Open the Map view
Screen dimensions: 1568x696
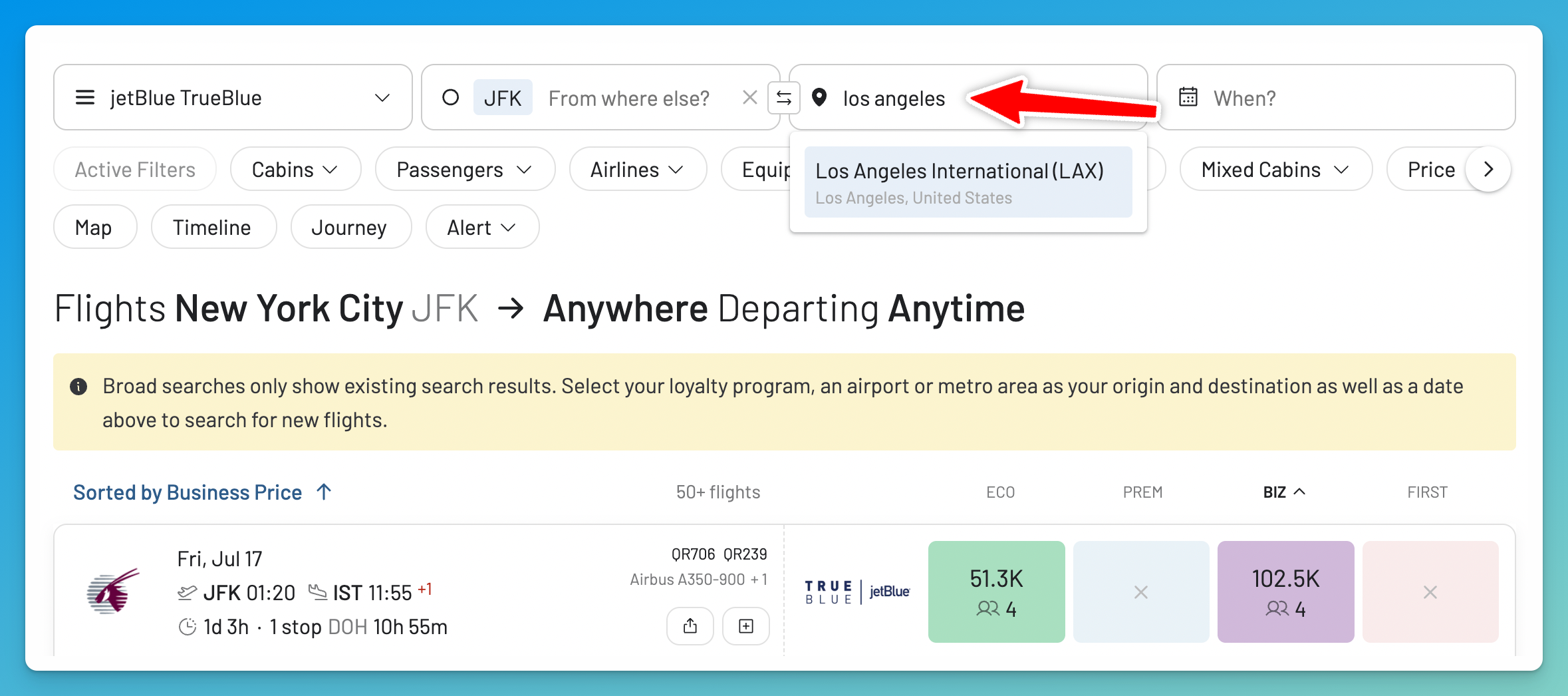[94, 228]
